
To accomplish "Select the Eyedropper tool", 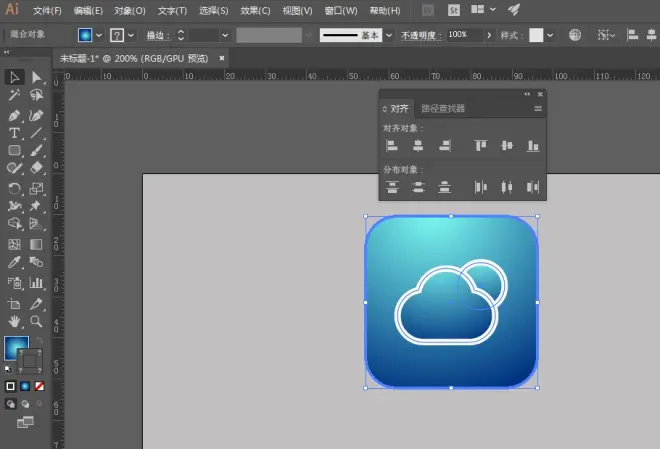I will [x=14, y=262].
